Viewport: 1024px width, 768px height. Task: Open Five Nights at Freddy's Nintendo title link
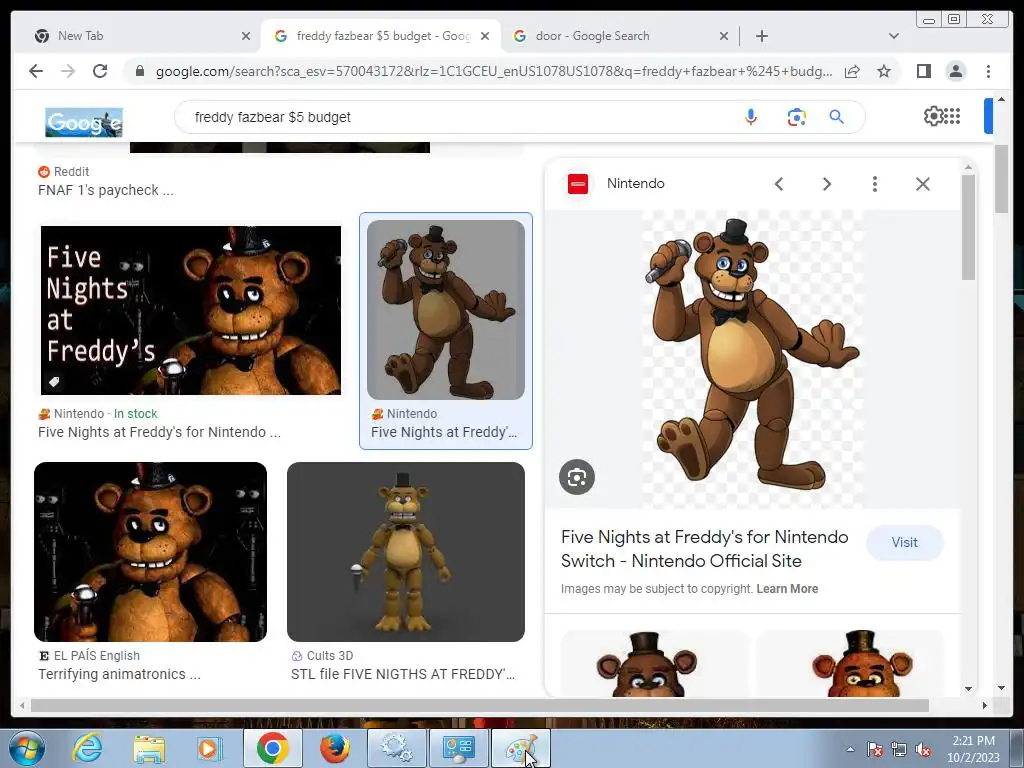tap(704, 549)
